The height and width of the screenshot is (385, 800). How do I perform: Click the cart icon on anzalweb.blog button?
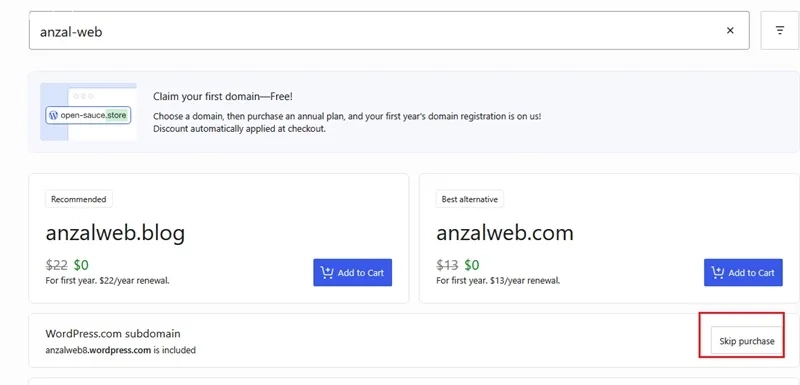(327, 272)
